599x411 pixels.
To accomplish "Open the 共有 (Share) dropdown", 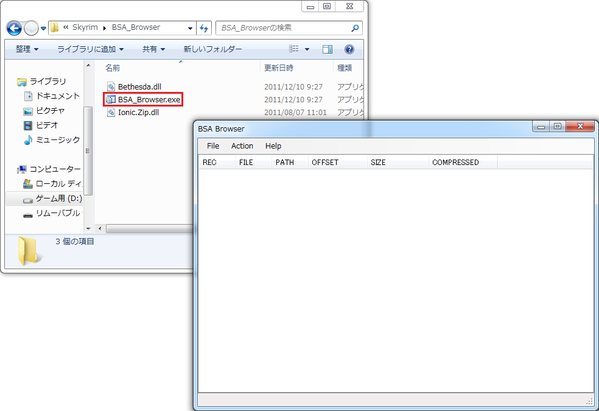I will click(x=154, y=49).
